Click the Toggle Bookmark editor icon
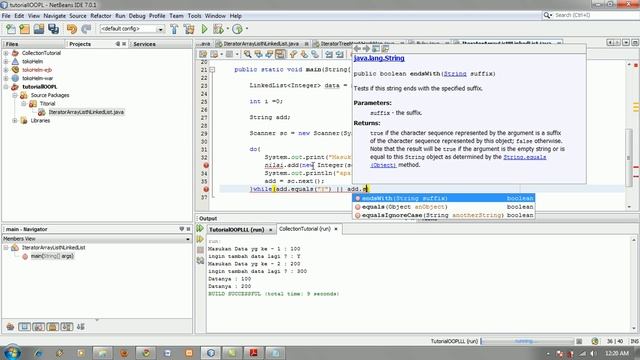The image size is (640, 360). (315, 54)
